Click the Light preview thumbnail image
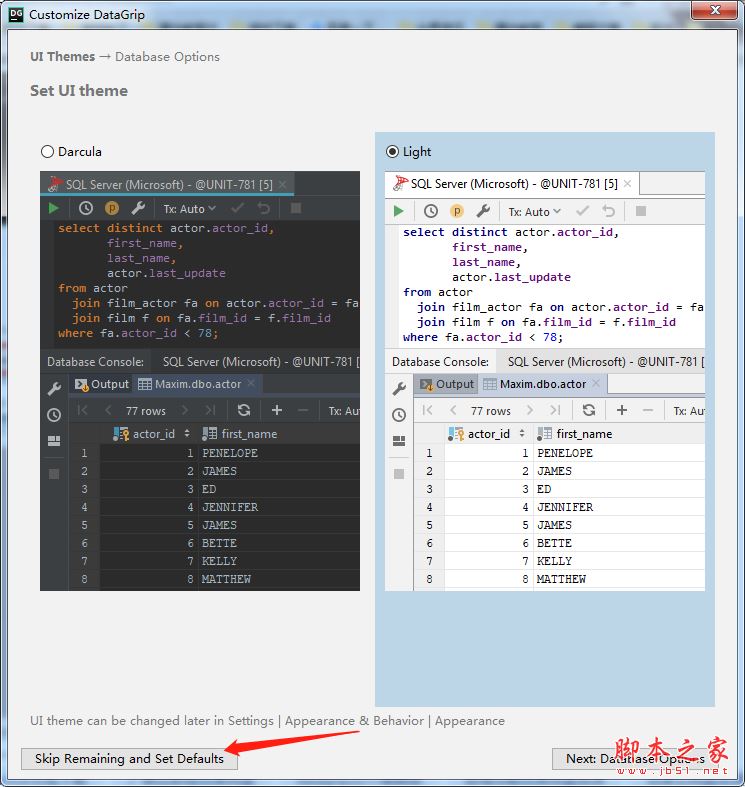This screenshot has width=745, height=787. (x=545, y=381)
